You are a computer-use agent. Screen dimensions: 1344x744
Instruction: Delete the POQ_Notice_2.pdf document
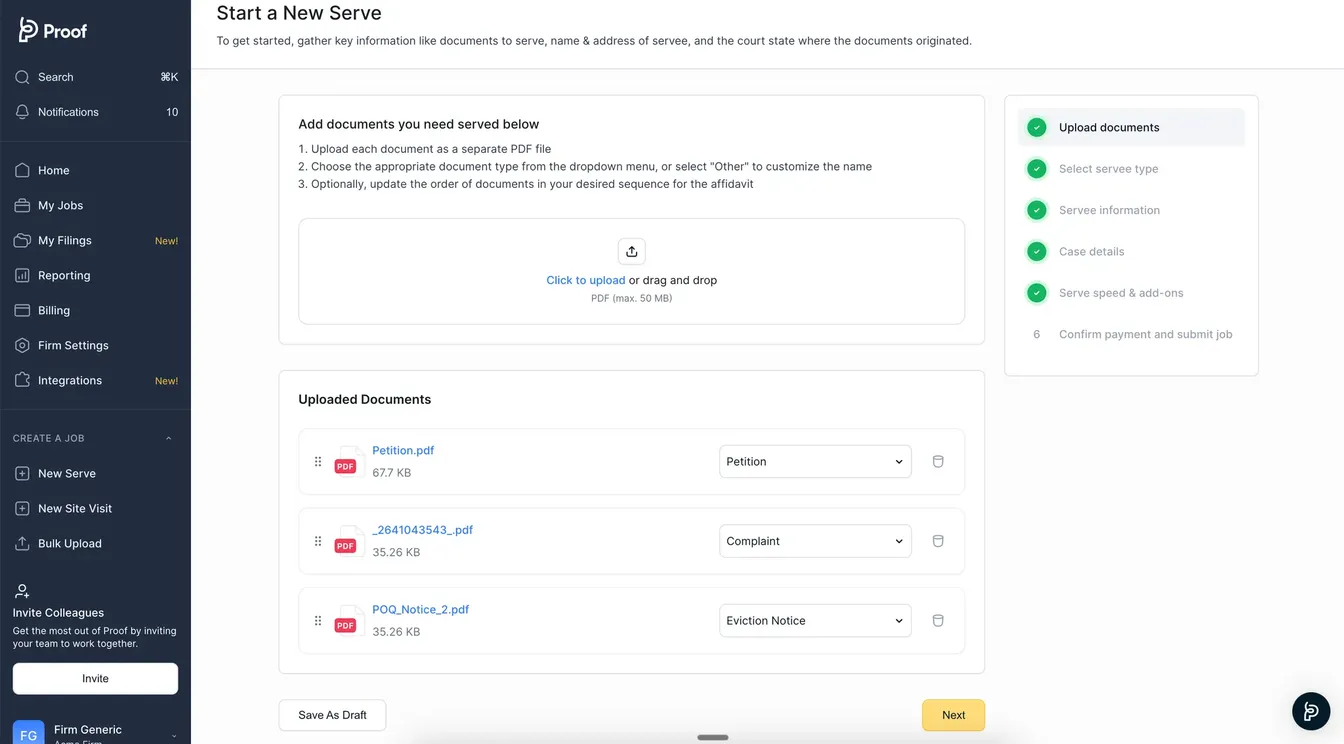(938, 621)
